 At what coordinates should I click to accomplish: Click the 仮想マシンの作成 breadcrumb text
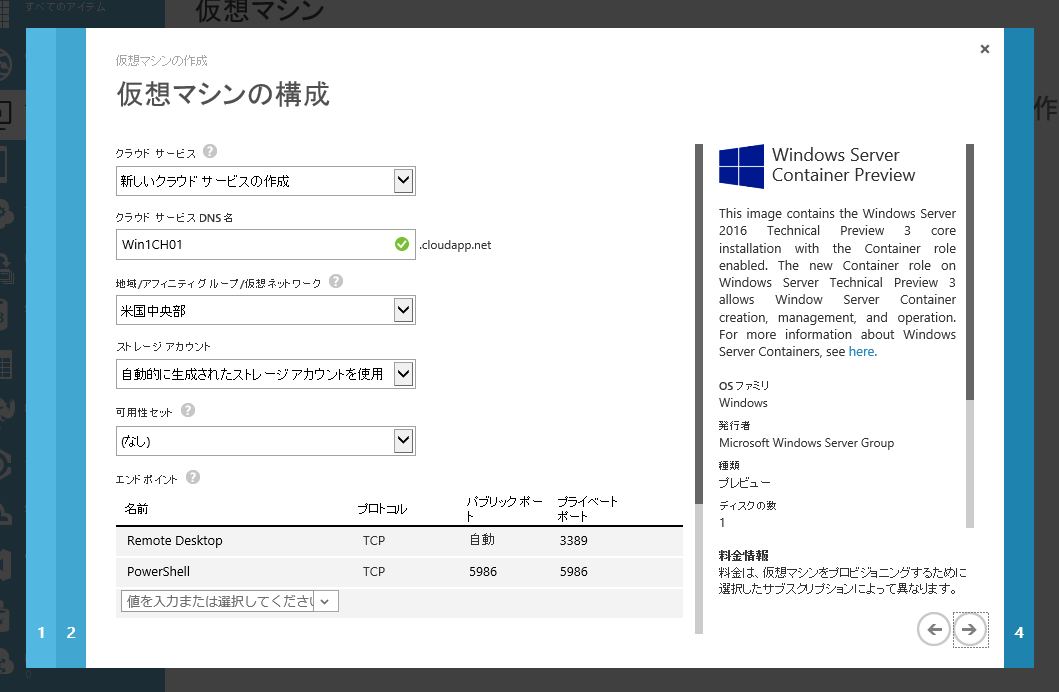(x=161, y=60)
